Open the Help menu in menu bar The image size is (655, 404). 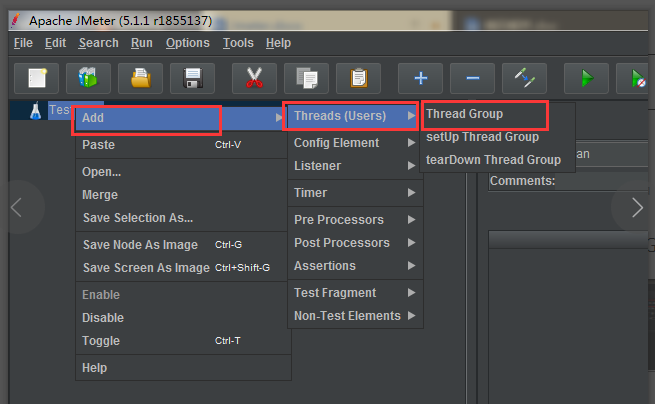tap(278, 43)
